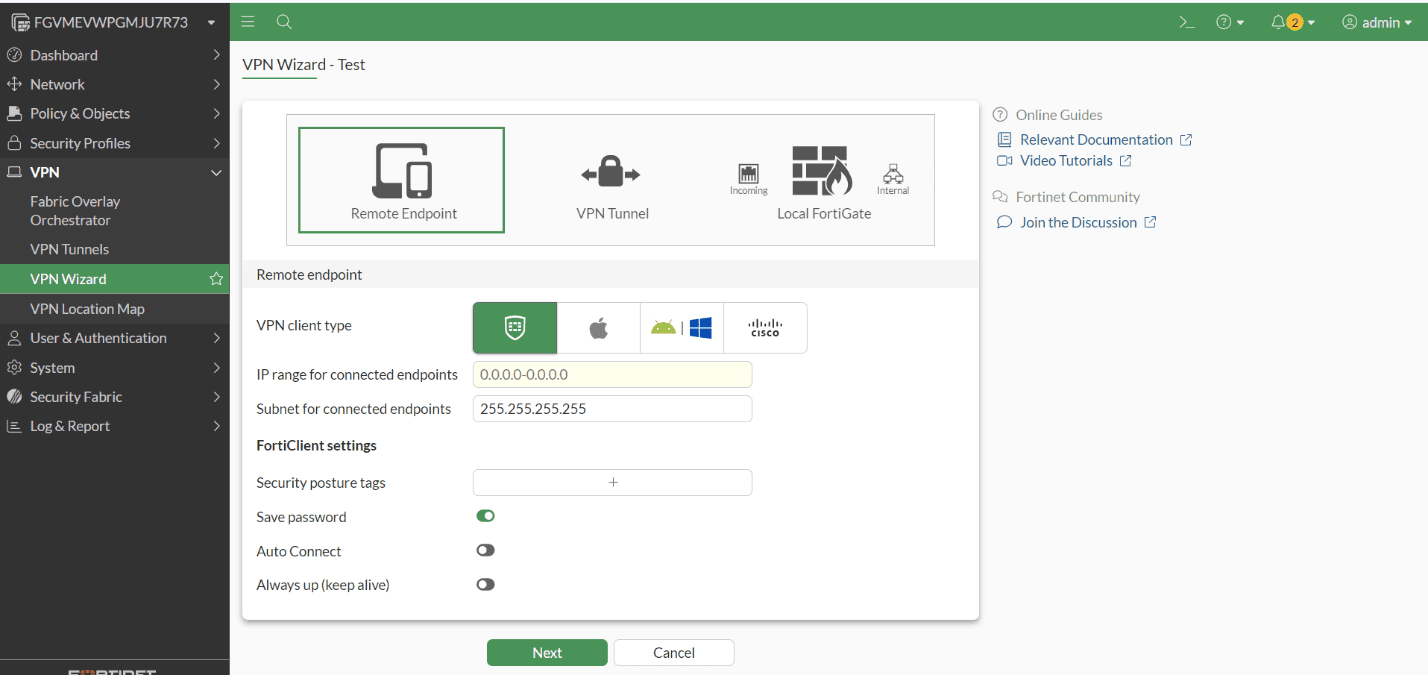Add a security posture tag with plus
Viewport: 1428px width, 675px height.
612,482
